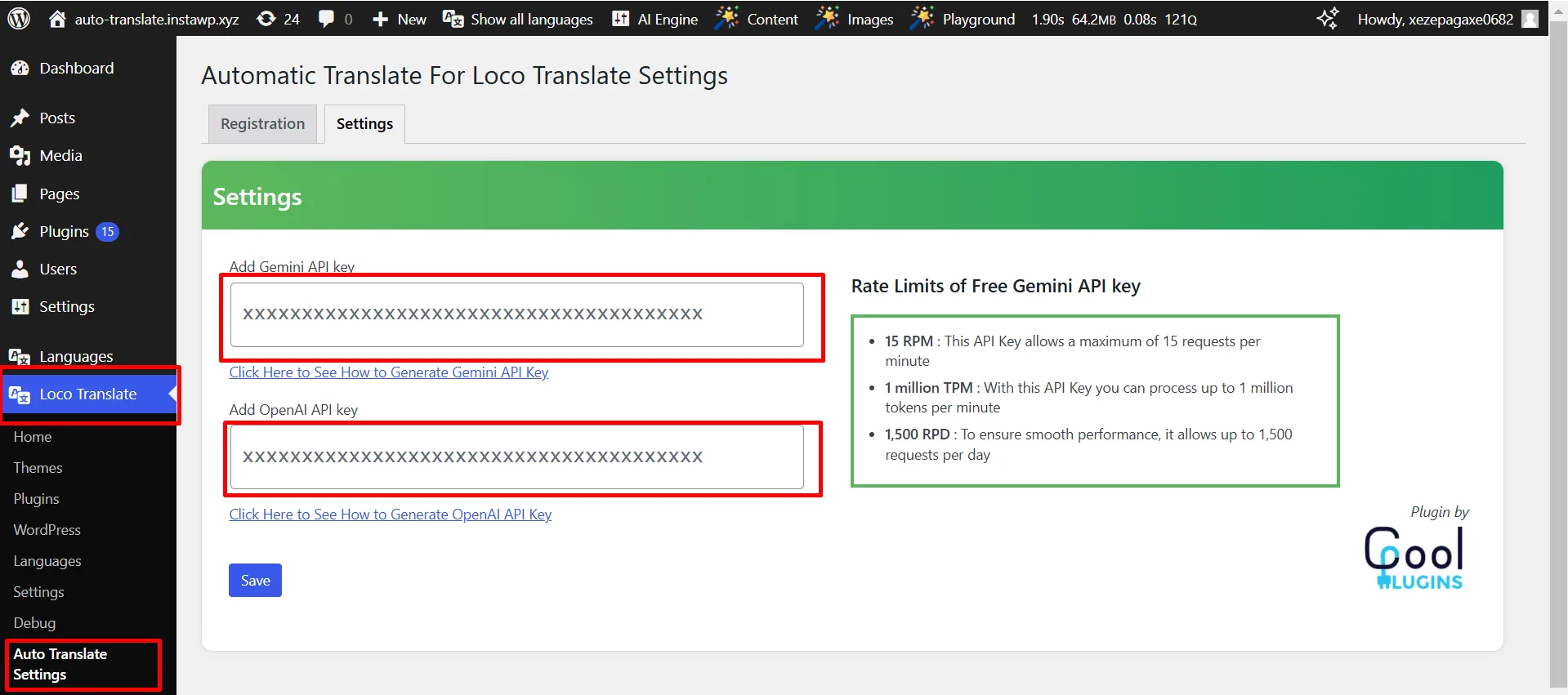This screenshot has height=695, width=1568.
Task: Open Loco Translate Languages submenu
Action: [47, 561]
